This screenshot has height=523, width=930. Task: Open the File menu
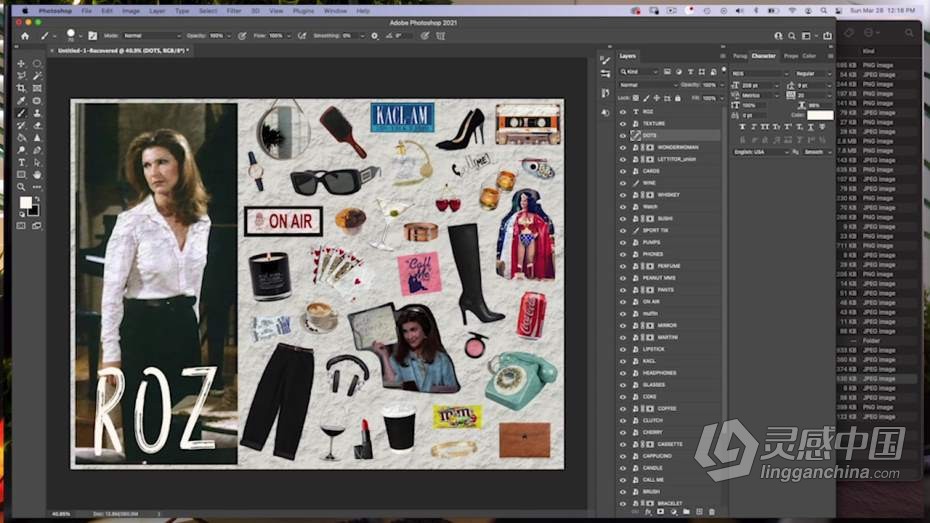pos(87,11)
